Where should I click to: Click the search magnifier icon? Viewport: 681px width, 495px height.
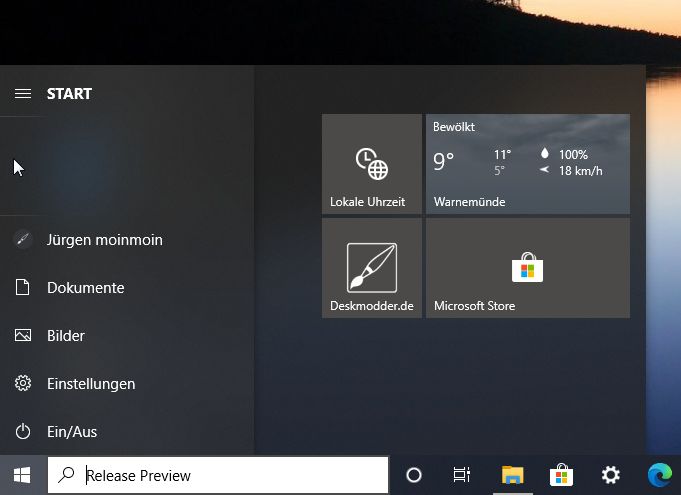tap(67, 475)
